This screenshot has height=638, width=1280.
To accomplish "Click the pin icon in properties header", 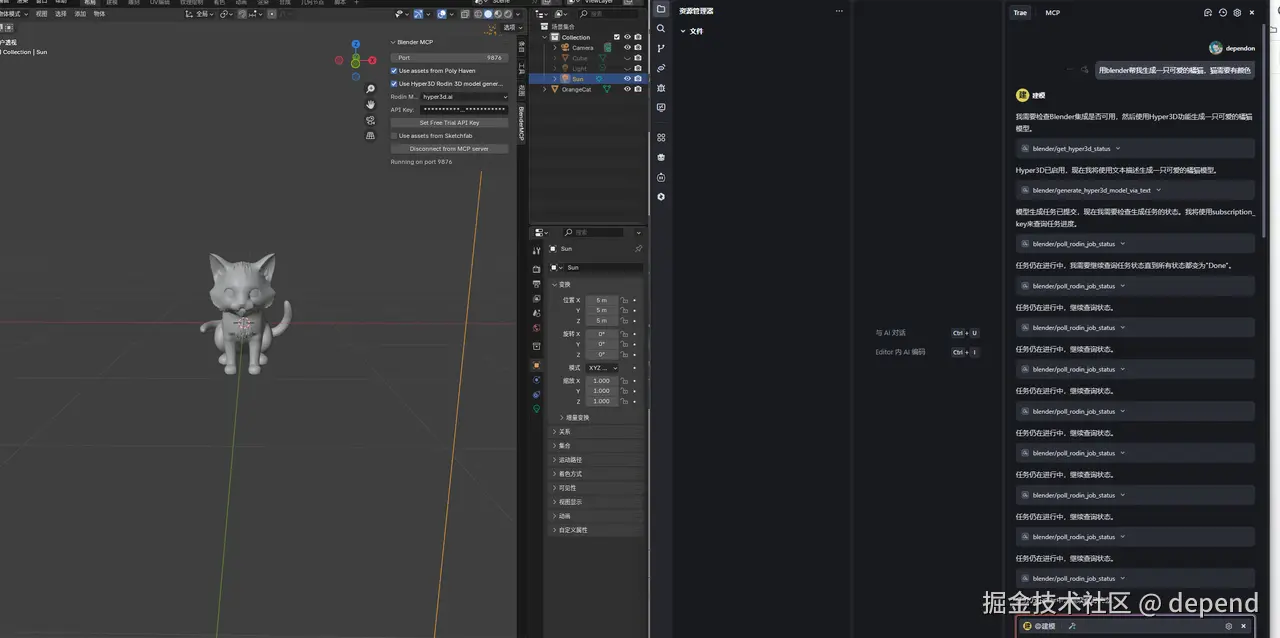I will pyautogui.click(x=638, y=248).
